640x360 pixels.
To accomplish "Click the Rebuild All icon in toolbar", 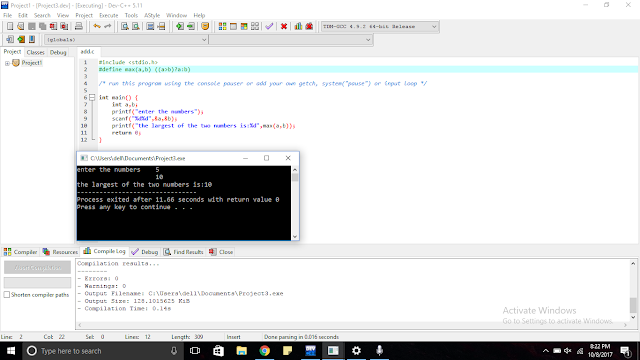I will pos(255,27).
